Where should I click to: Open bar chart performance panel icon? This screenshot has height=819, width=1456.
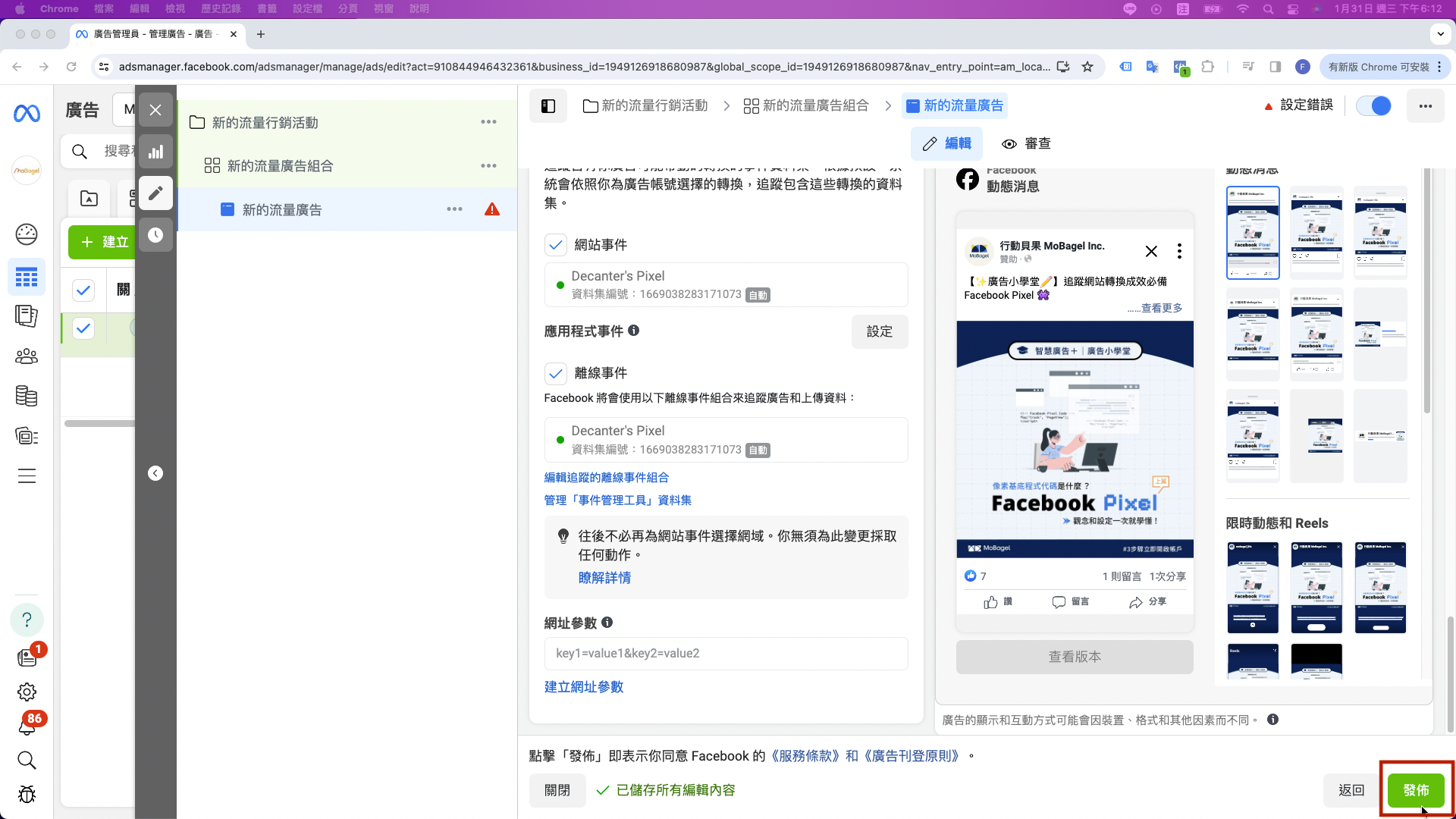tap(155, 152)
